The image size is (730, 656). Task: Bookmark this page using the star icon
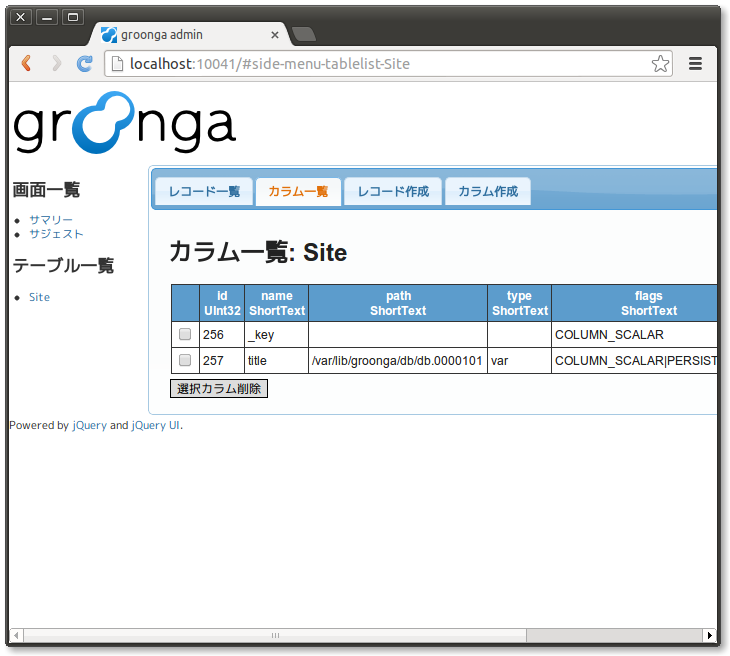(660, 64)
